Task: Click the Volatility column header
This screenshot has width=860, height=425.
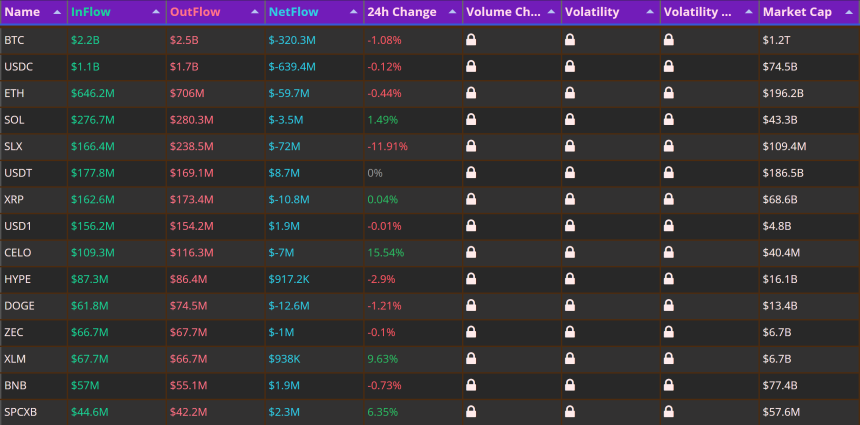Action: (592, 12)
